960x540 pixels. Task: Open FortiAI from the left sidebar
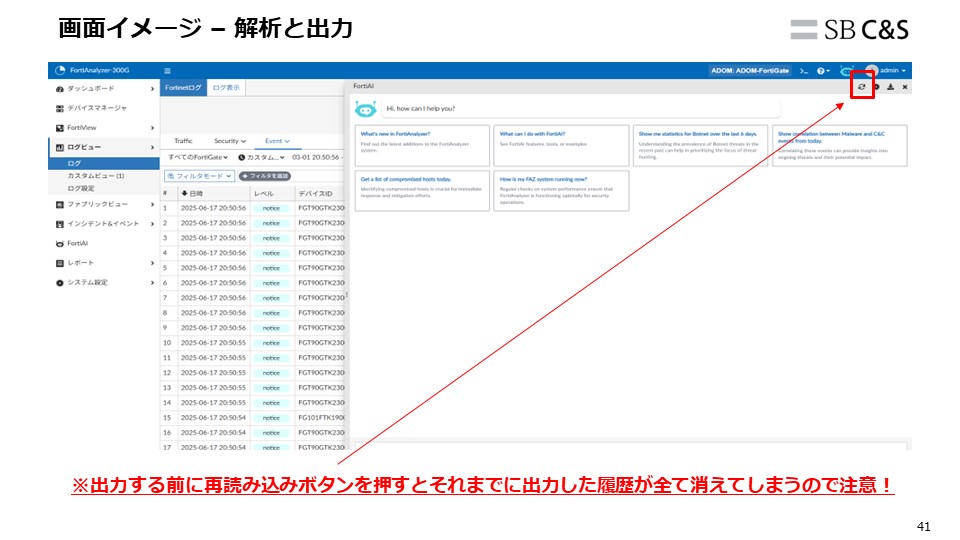77,243
